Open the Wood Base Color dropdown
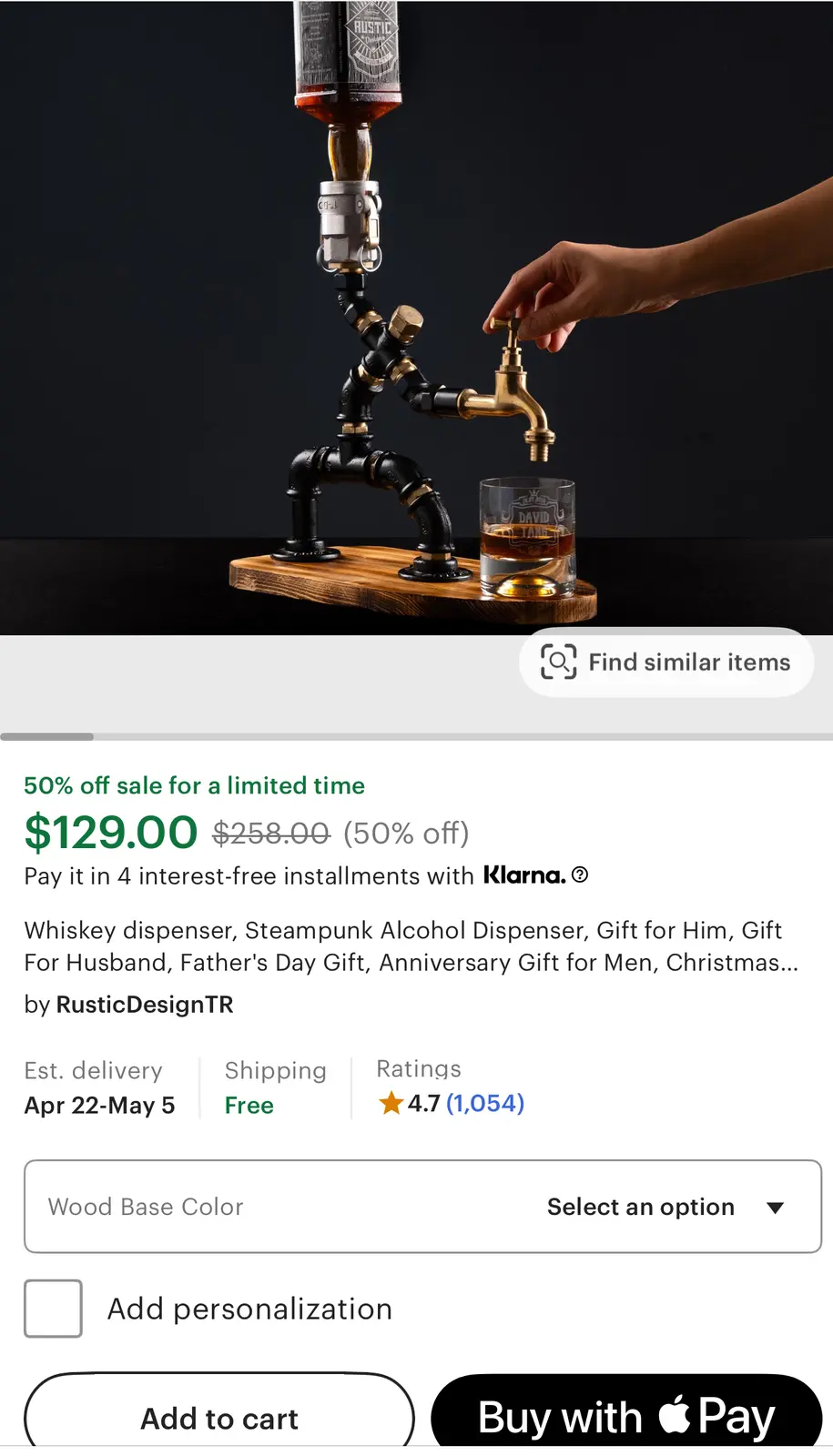The width and height of the screenshot is (833, 1456). [422, 1207]
